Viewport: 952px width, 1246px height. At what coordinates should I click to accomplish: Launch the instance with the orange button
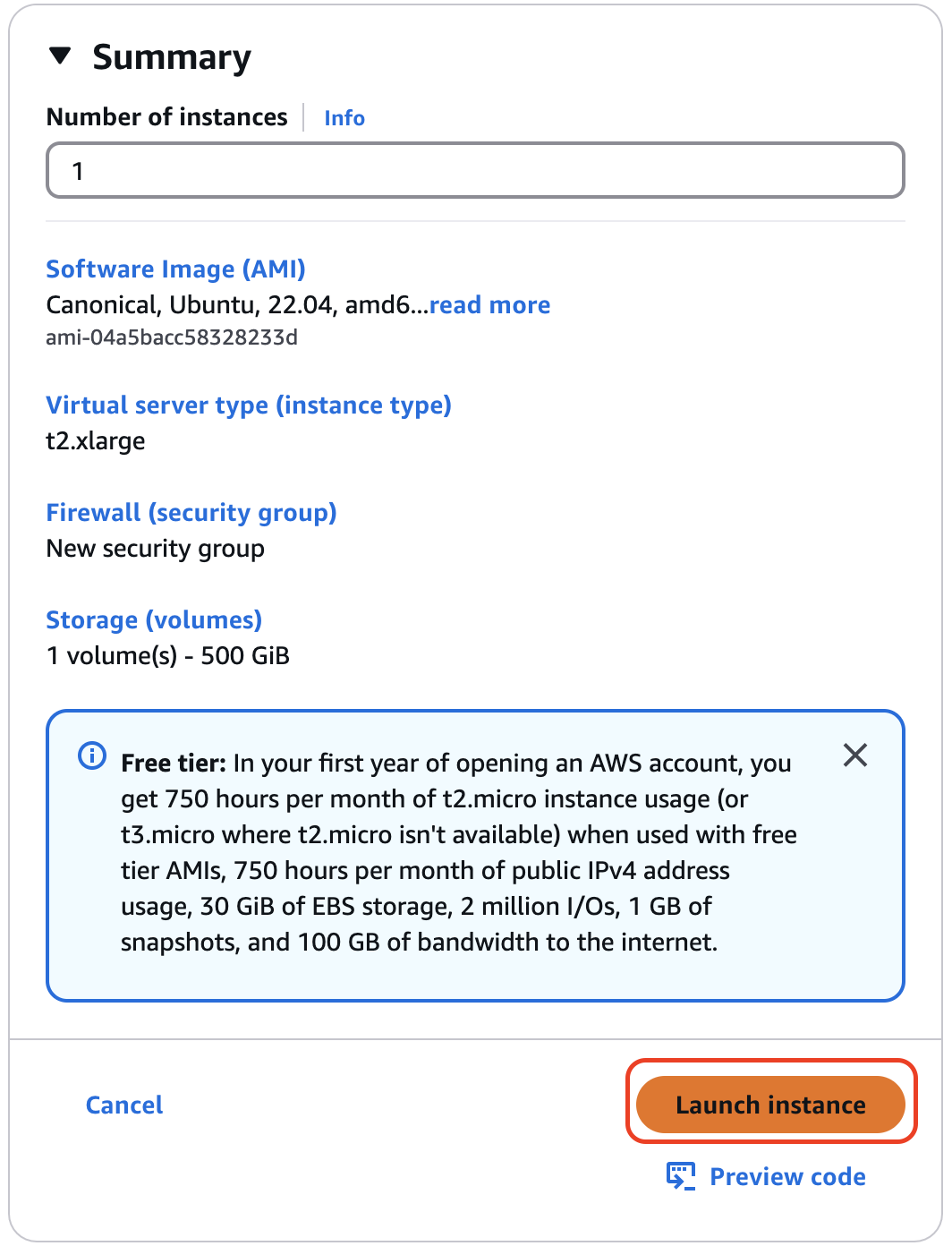pos(770,1105)
